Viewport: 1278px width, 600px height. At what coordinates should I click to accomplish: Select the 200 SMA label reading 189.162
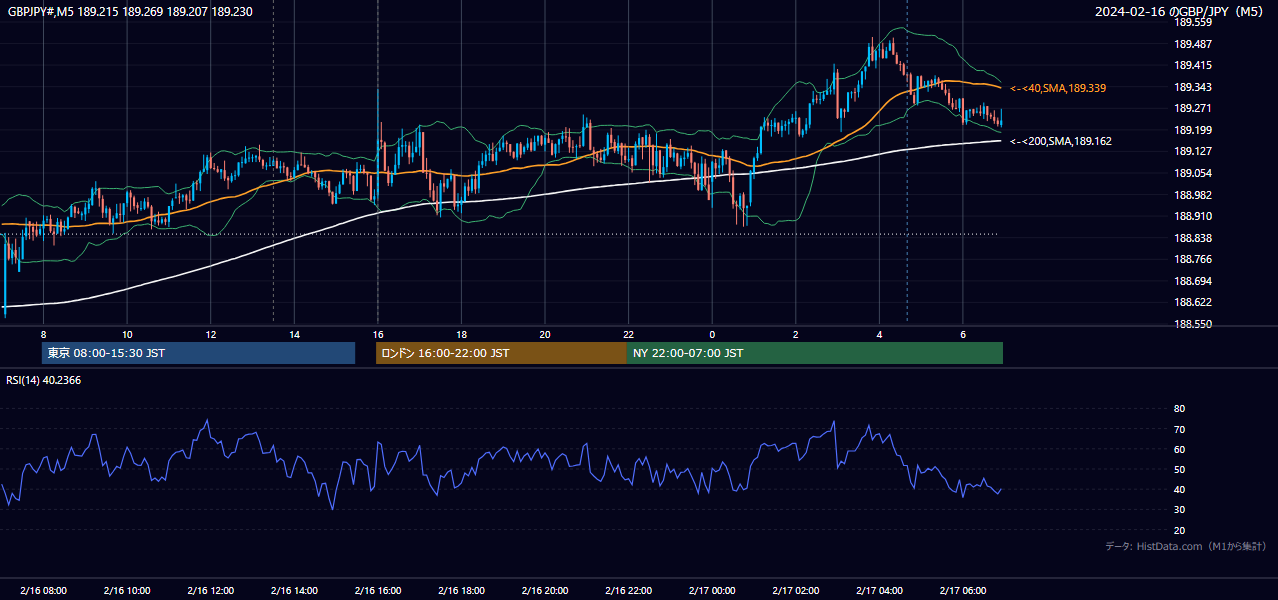[1061, 141]
